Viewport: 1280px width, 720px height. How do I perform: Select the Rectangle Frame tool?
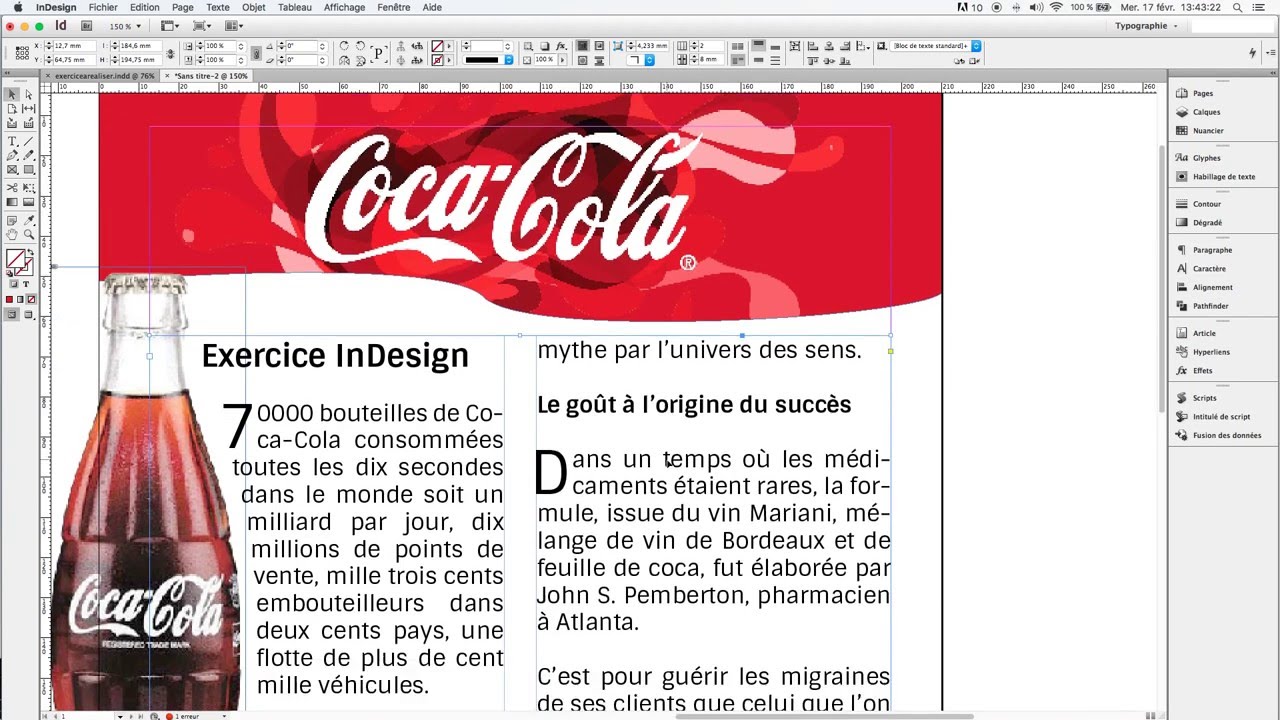point(12,170)
